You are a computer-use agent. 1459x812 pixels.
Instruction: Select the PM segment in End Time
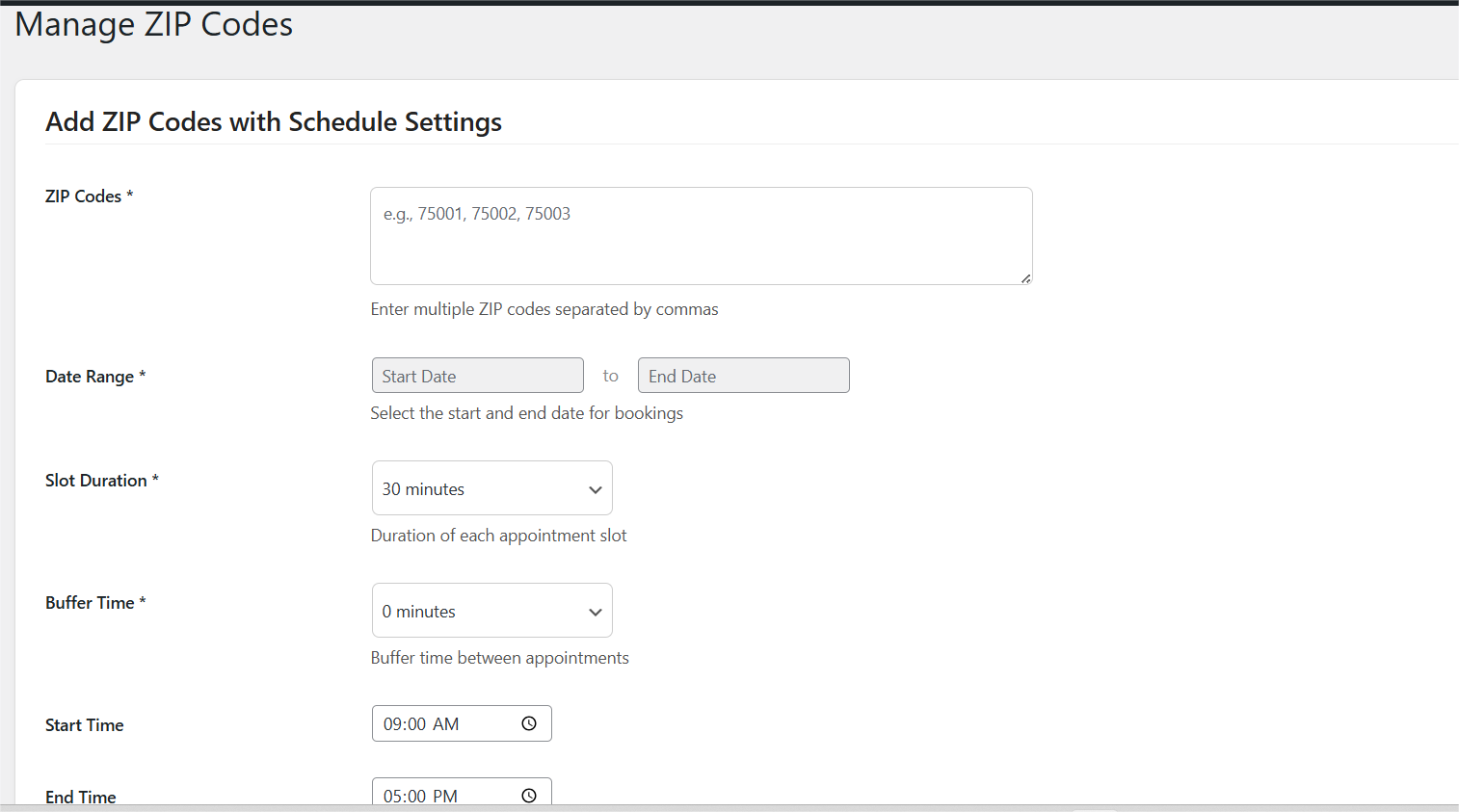tap(445, 797)
